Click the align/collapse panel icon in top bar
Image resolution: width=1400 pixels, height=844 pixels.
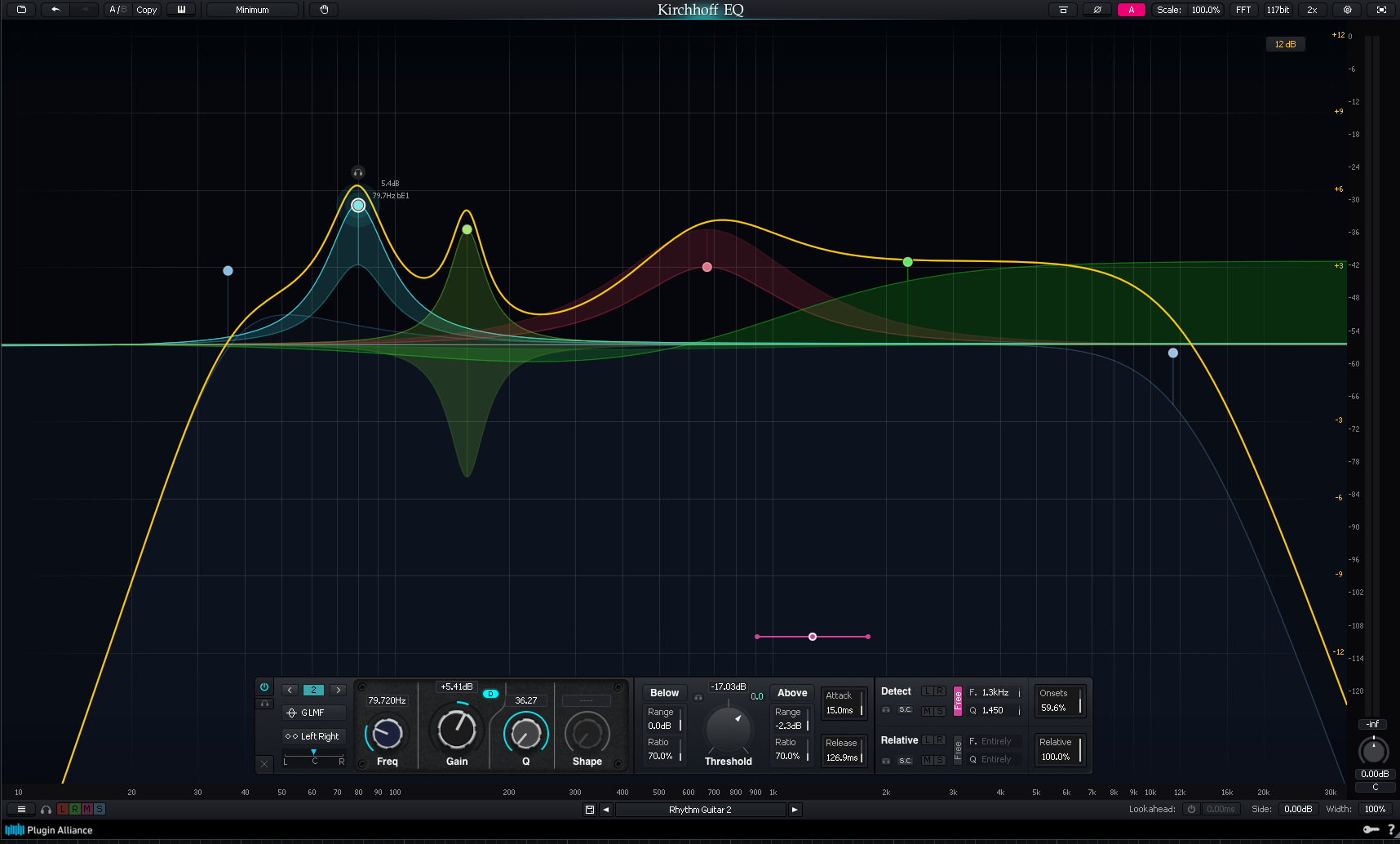click(1063, 10)
